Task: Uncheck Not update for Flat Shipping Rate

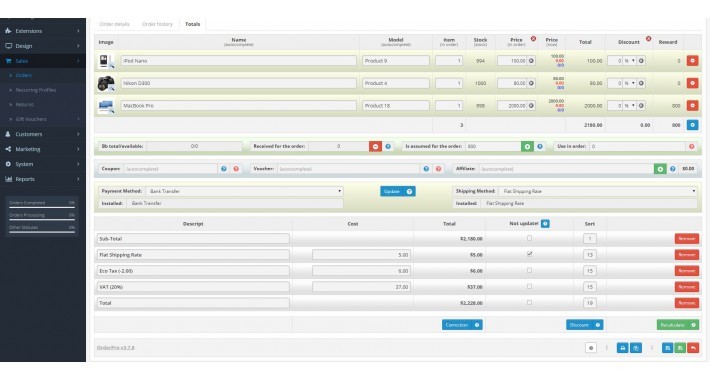Action: click(529, 254)
